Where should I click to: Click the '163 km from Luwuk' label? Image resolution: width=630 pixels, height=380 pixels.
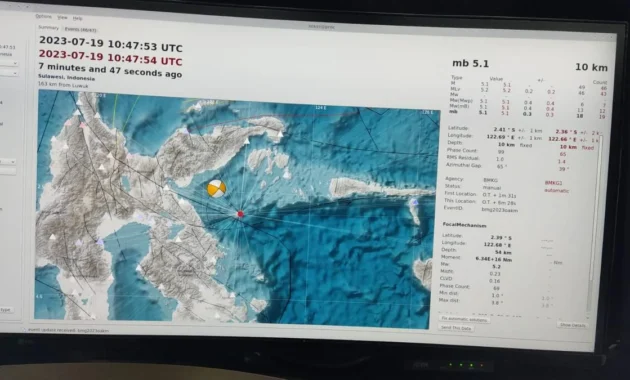63,85
